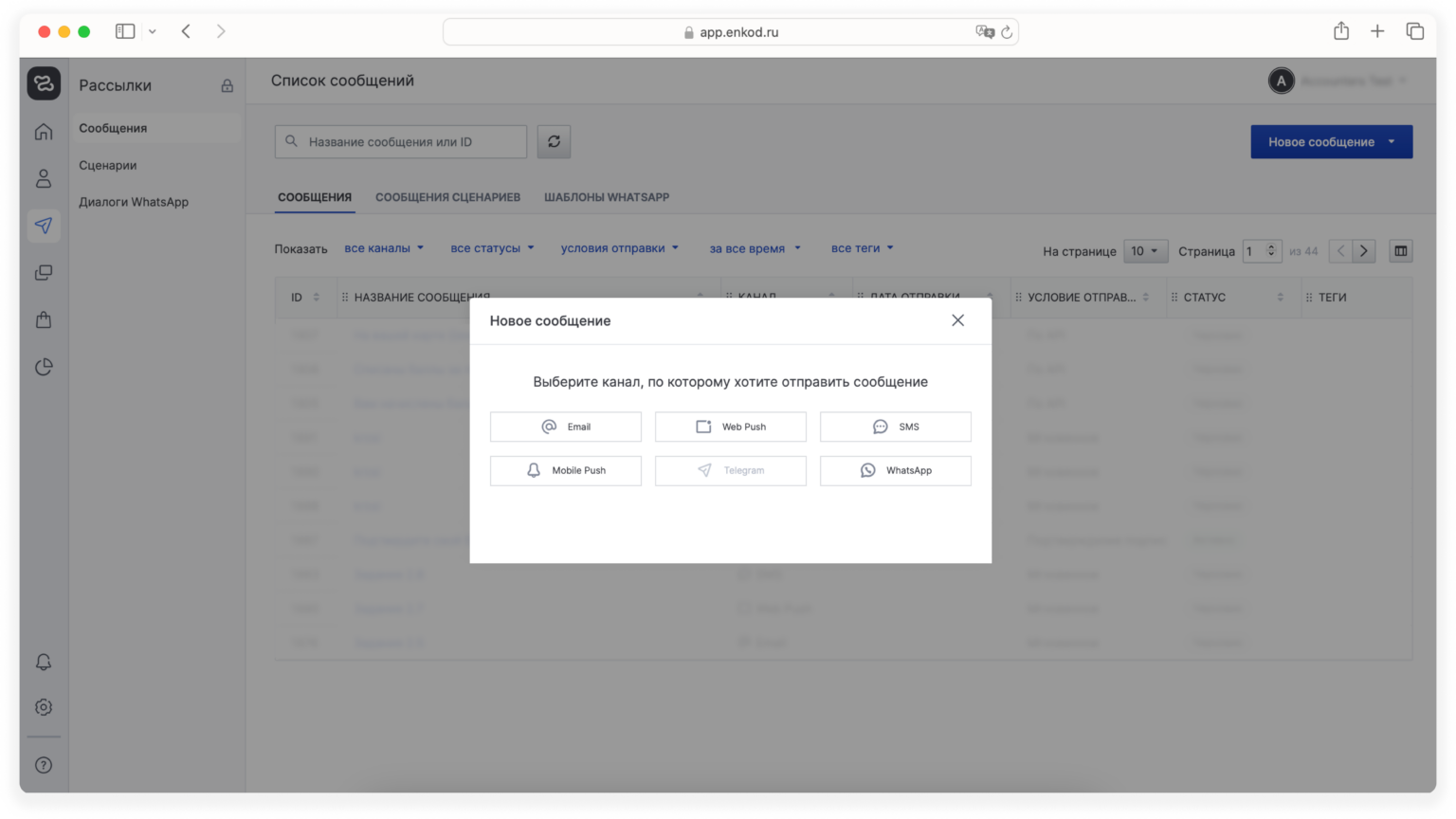Screen dimensions: 1456x819
Task: Click the message name or ID search field
Action: [411, 142]
